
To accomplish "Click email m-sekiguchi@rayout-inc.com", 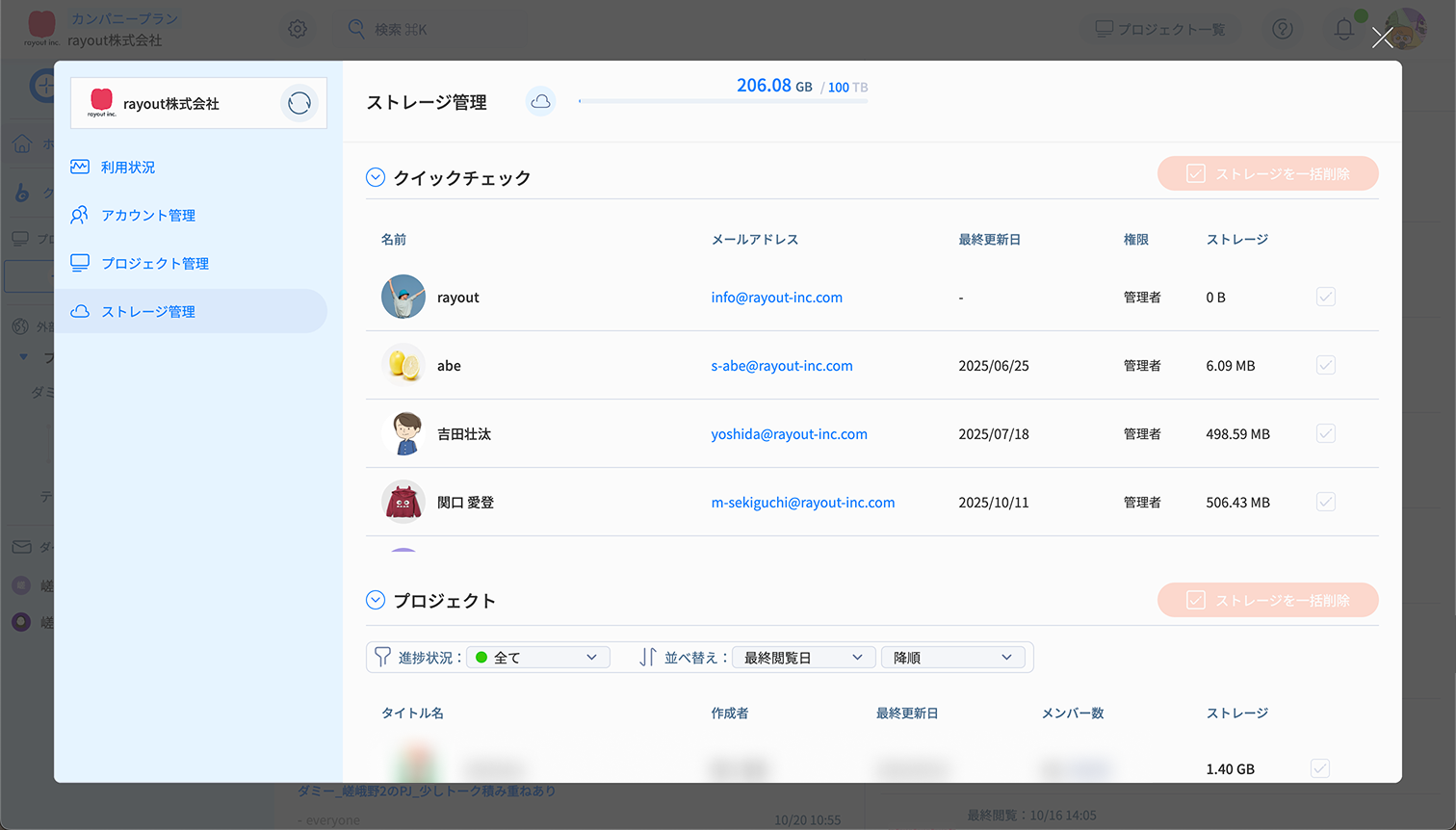I will click(x=803, y=503).
